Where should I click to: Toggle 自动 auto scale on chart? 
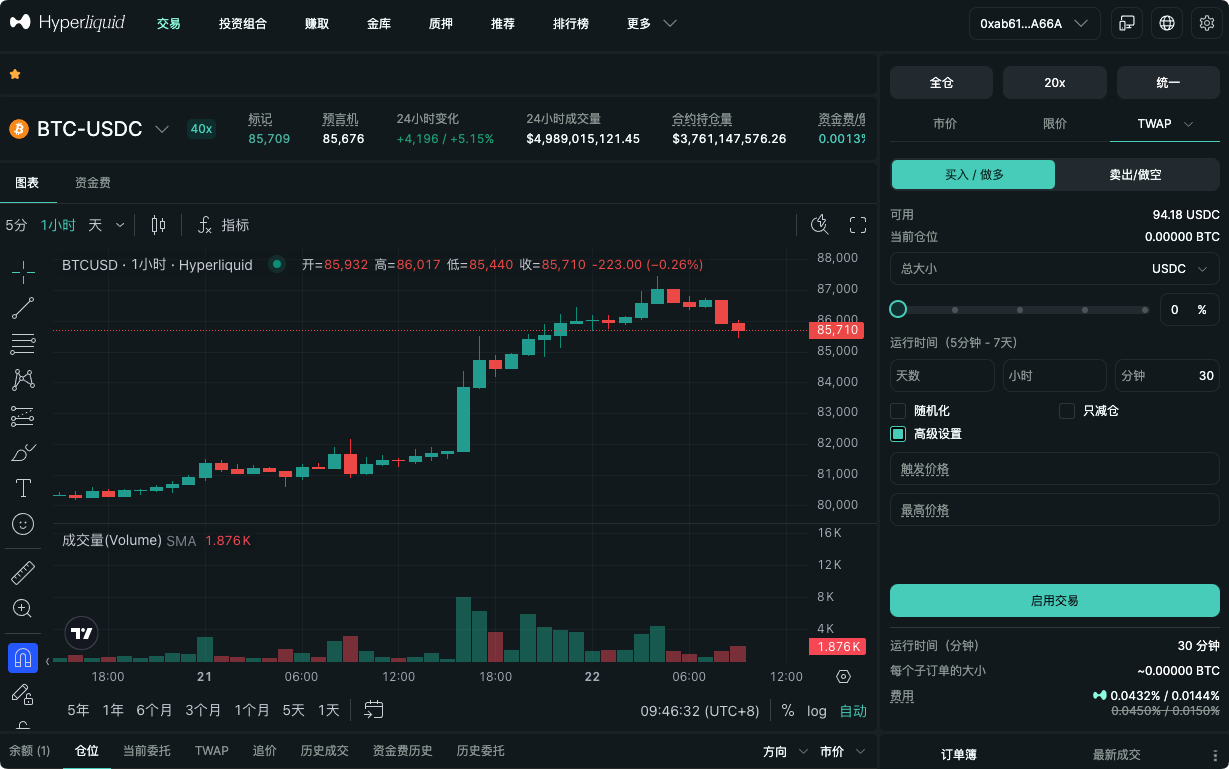[853, 711]
